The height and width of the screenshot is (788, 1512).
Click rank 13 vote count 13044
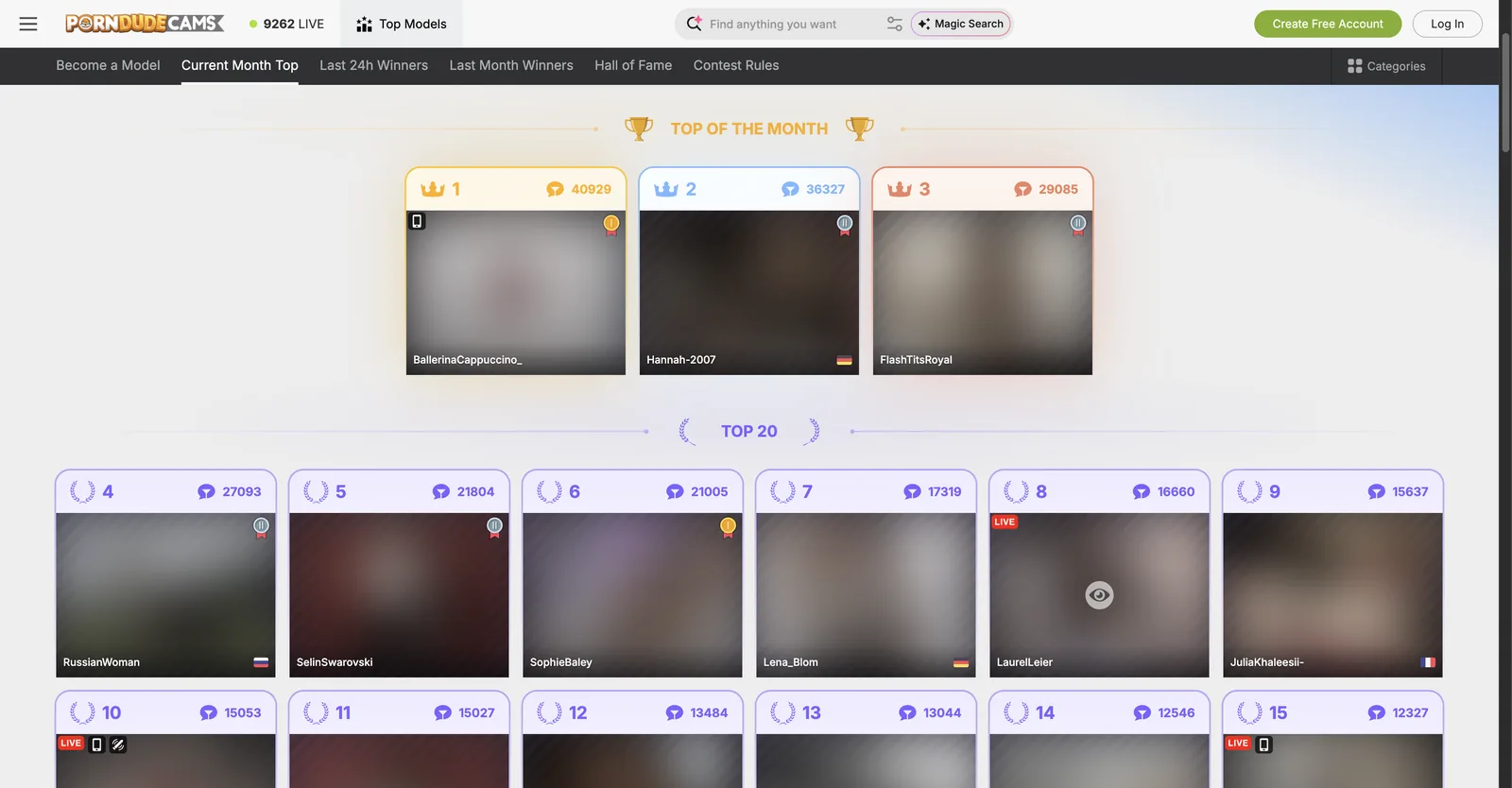(942, 712)
